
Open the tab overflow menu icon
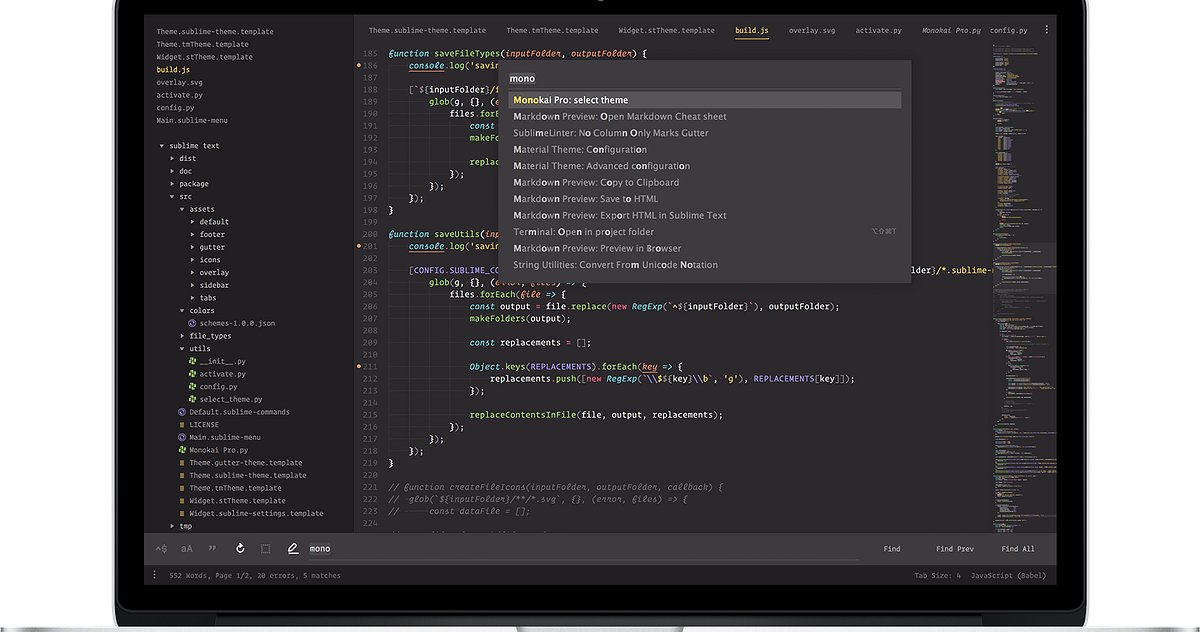point(1046,30)
